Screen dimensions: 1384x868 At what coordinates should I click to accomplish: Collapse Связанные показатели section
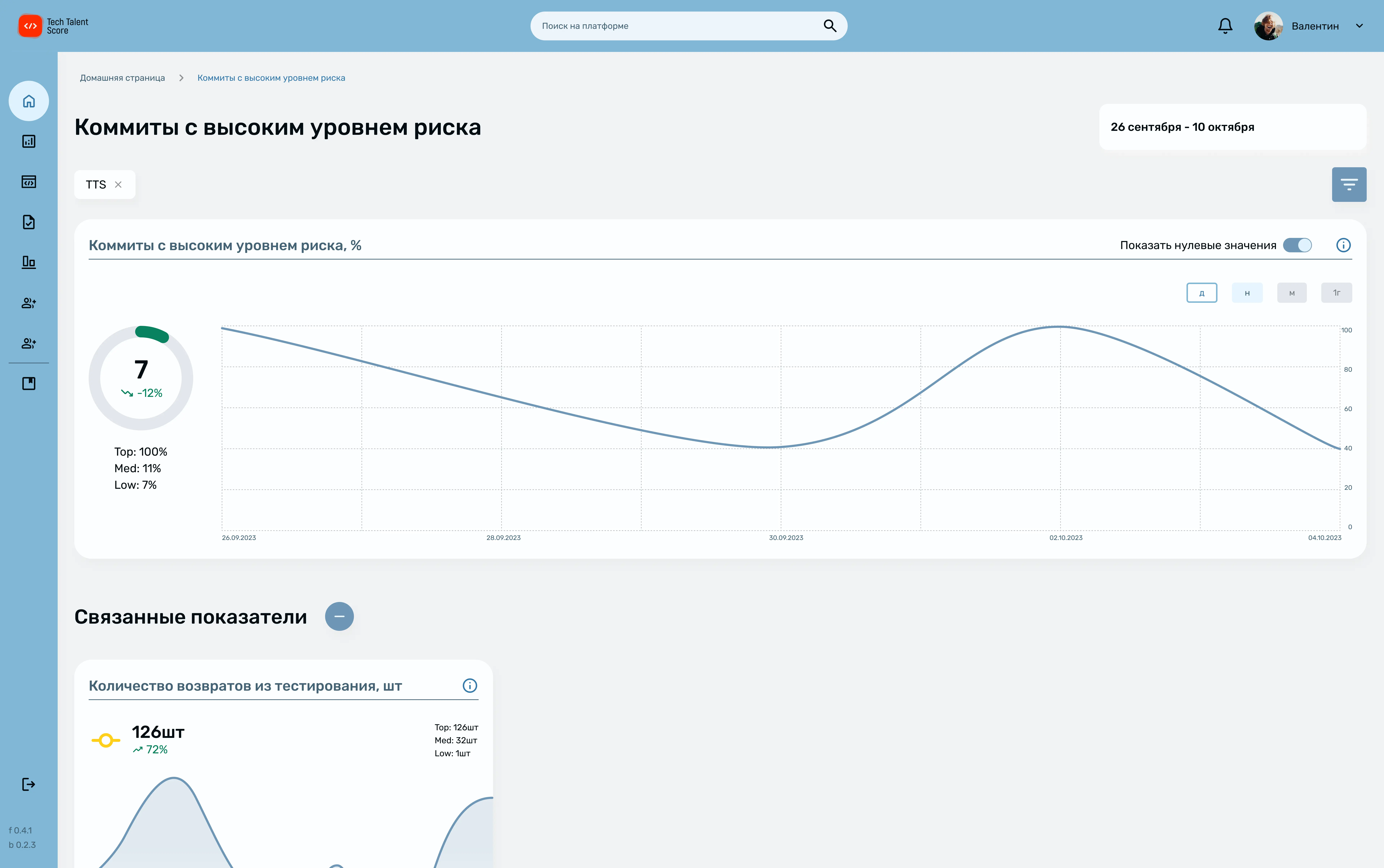click(x=339, y=617)
